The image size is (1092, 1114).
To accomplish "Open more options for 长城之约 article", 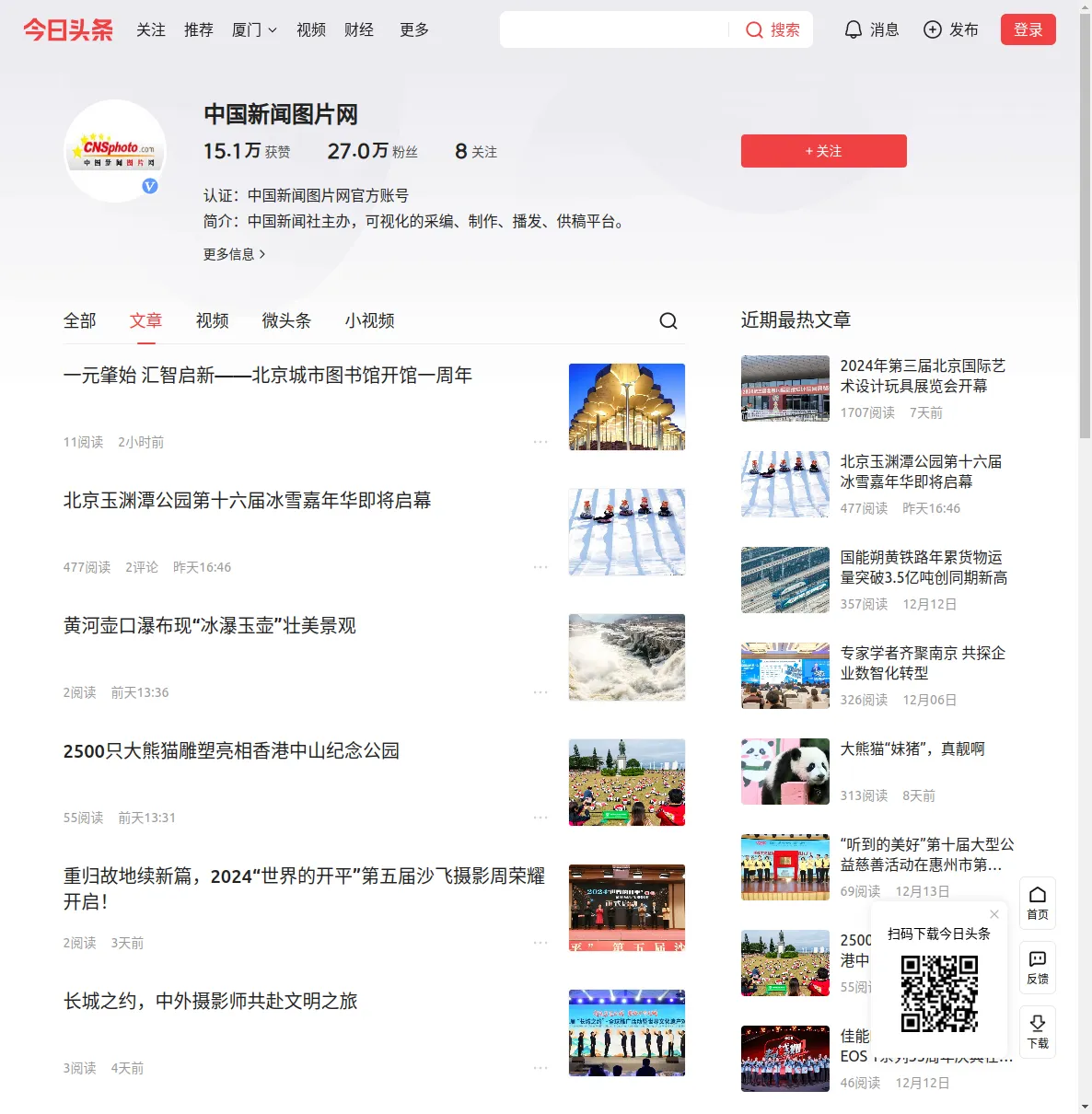I will coord(540,1068).
